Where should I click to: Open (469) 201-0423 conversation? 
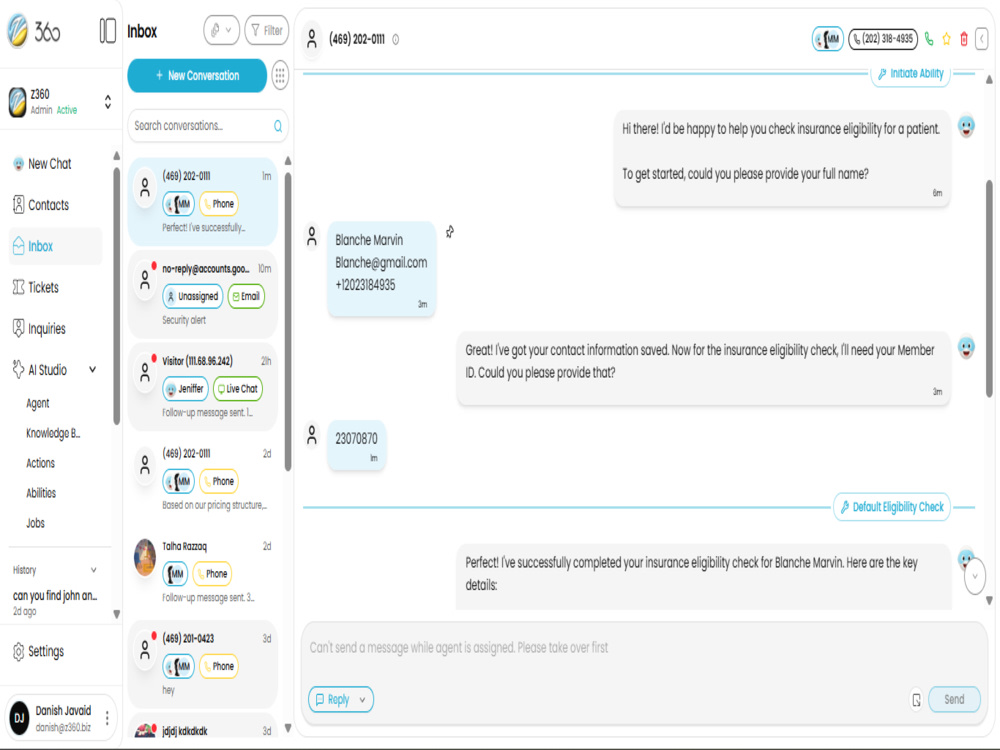(x=203, y=664)
